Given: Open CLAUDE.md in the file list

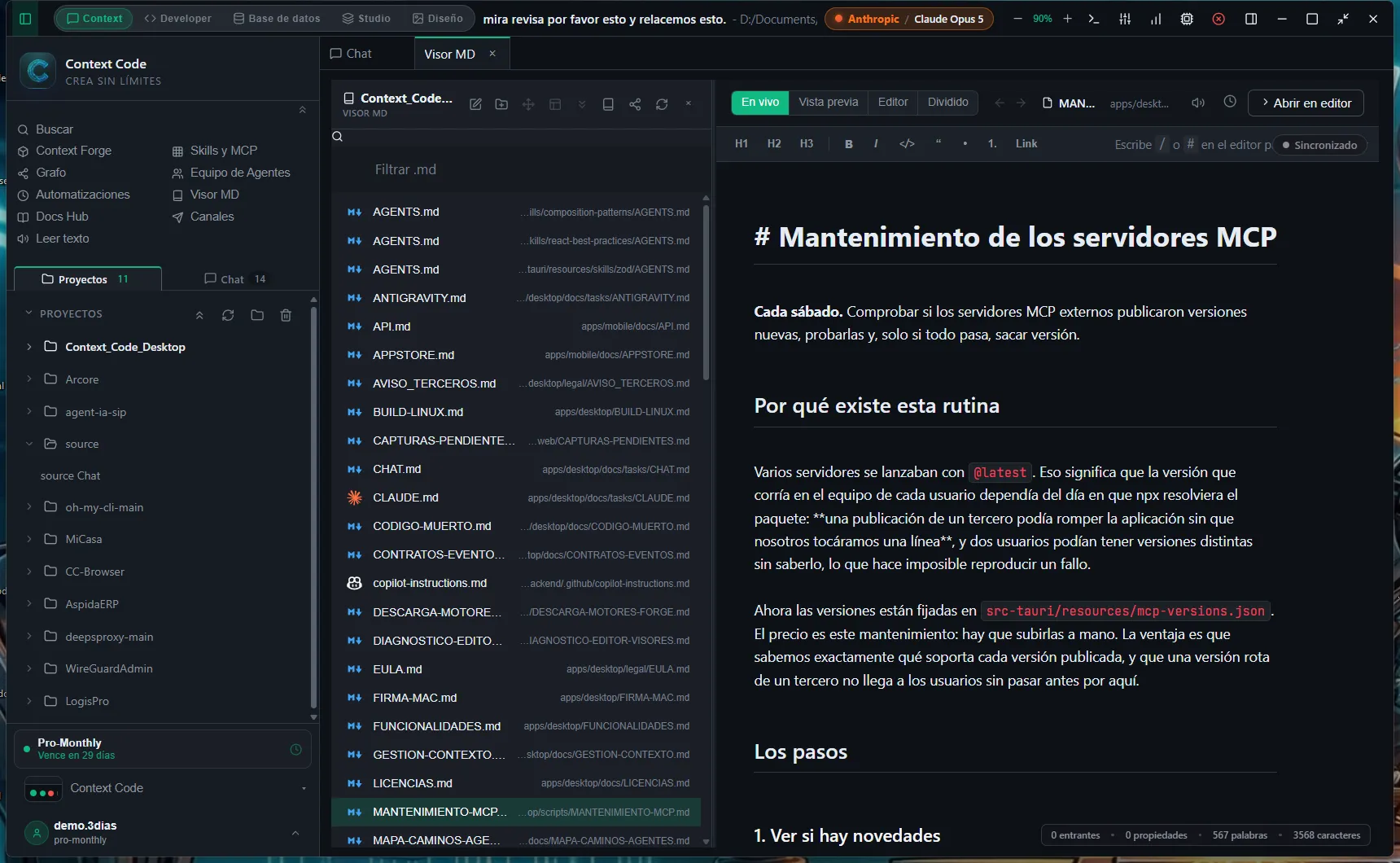Looking at the screenshot, I should pyautogui.click(x=517, y=497).
